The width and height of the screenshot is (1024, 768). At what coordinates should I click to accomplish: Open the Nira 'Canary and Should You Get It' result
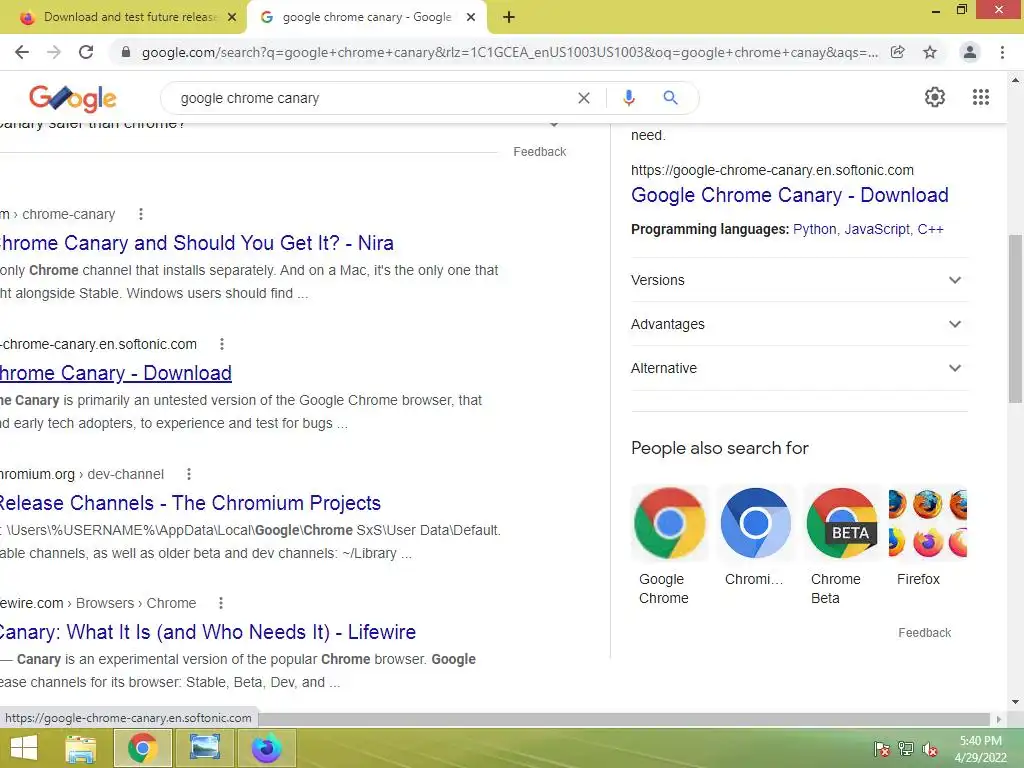pos(197,243)
